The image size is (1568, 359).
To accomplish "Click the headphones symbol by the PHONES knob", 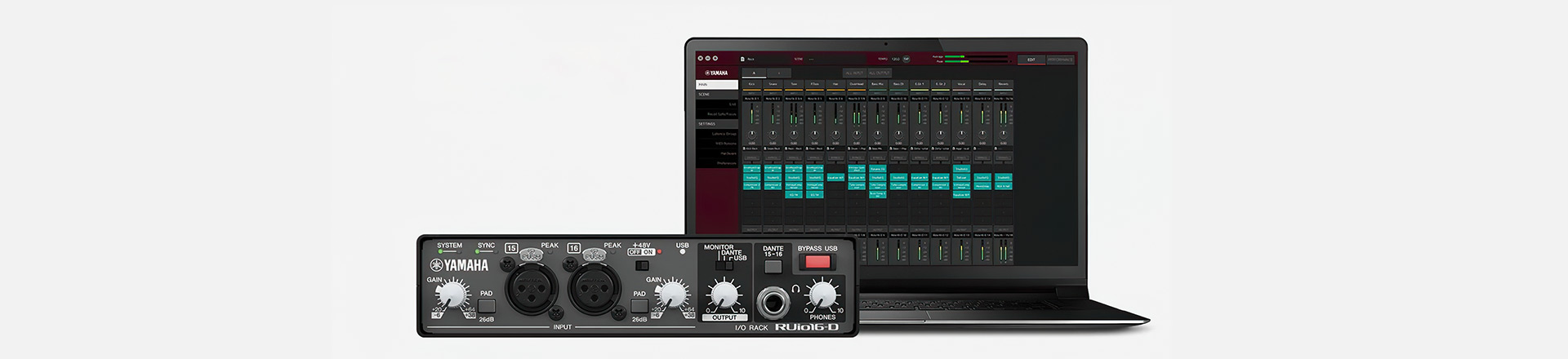I will click(x=796, y=288).
